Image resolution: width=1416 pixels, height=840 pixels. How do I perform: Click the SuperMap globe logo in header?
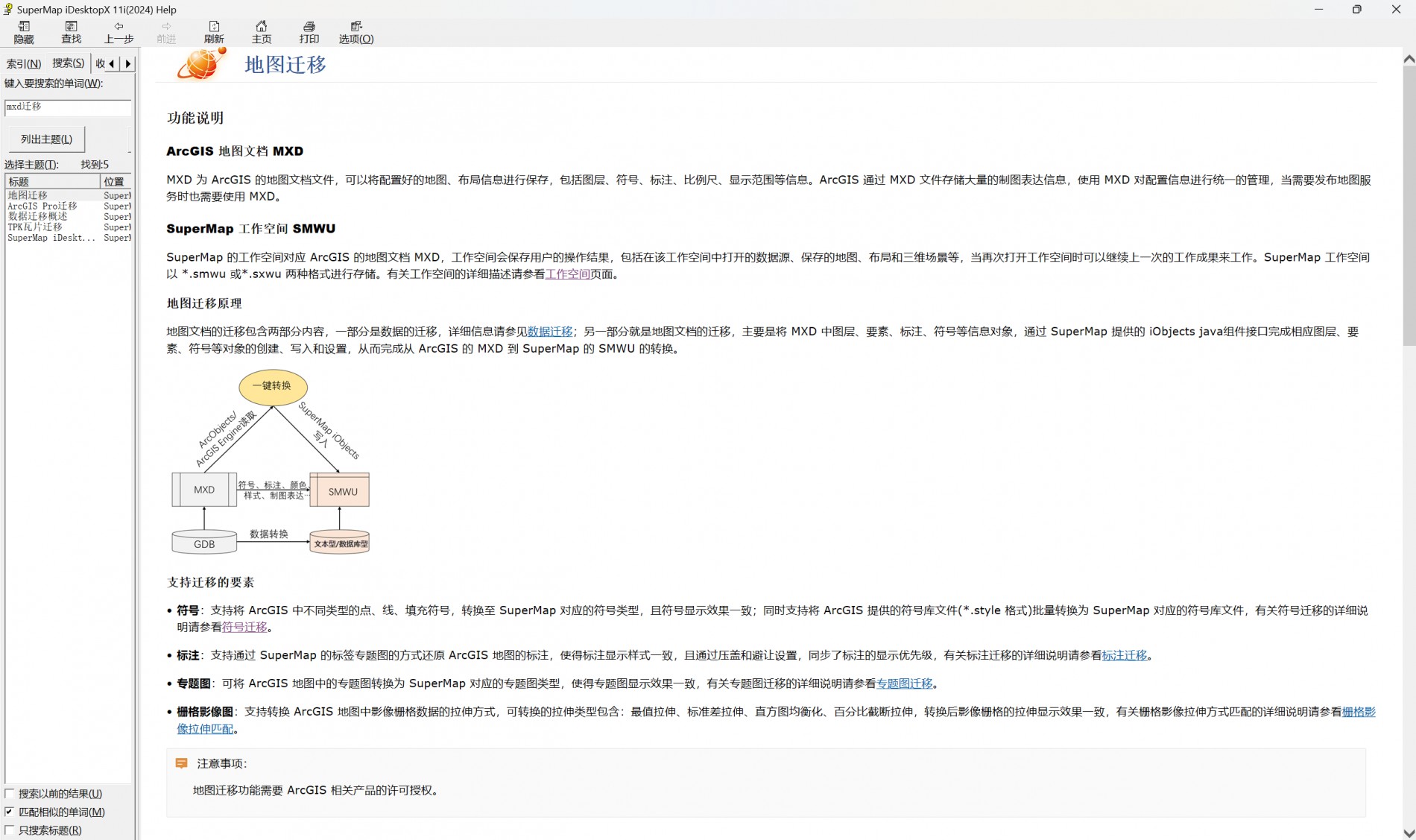click(x=200, y=63)
